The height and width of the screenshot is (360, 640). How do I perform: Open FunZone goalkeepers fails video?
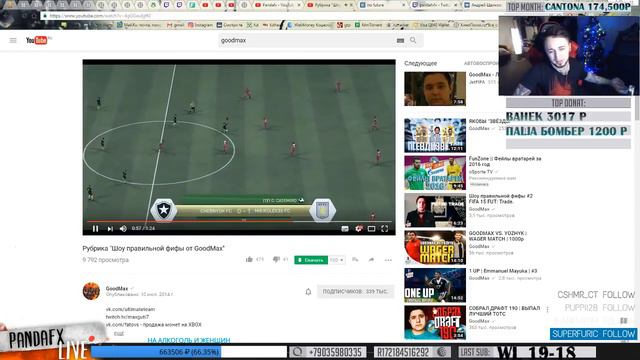(x=505, y=161)
